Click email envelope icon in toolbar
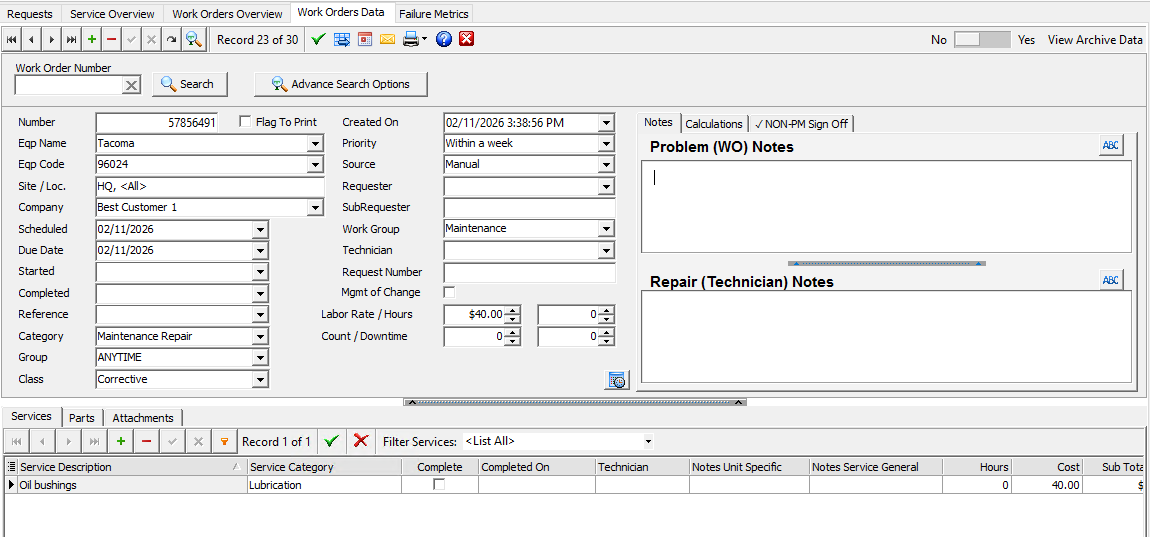The image size is (1150, 537). pos(387,40)
